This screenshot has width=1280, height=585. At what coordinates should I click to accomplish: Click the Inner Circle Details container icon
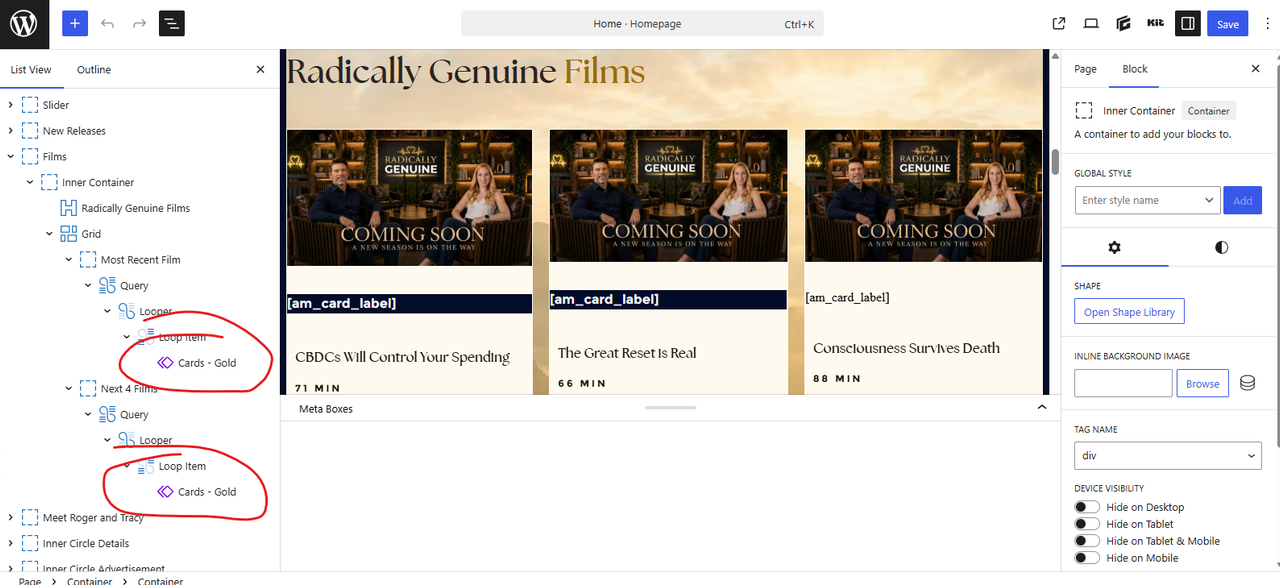tap(30, 544)
